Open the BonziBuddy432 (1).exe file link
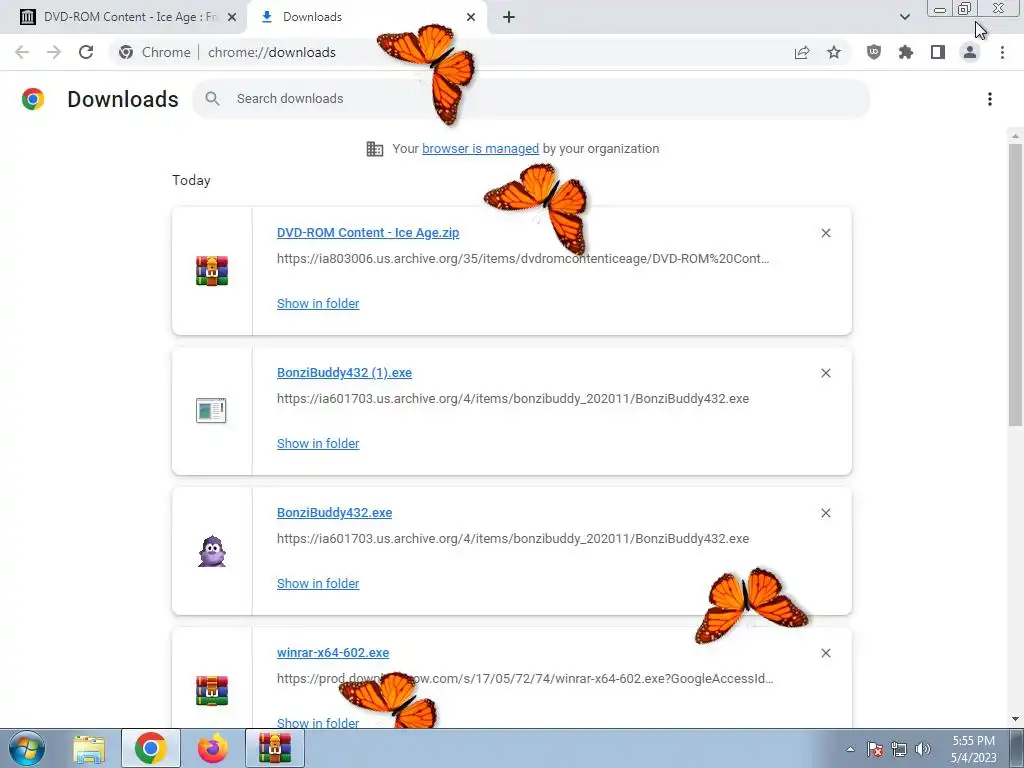Screen dimensions: 1024x768 click(344, 372)
